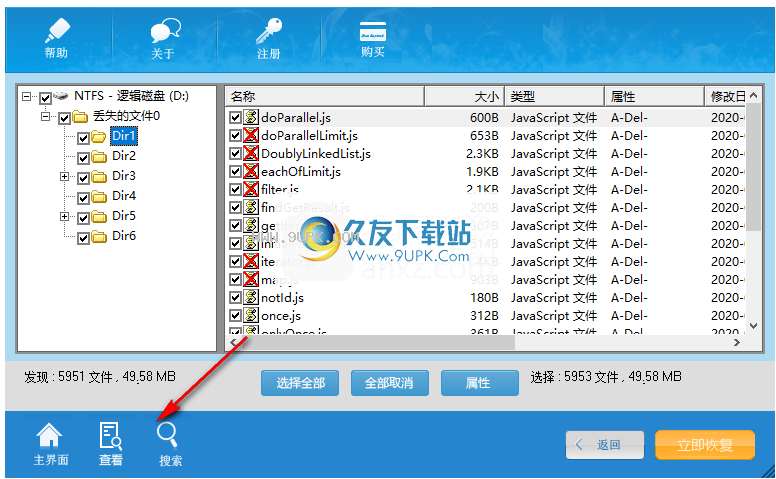Click the 返回 back button

pyautogui.click(x=605, y=445)
